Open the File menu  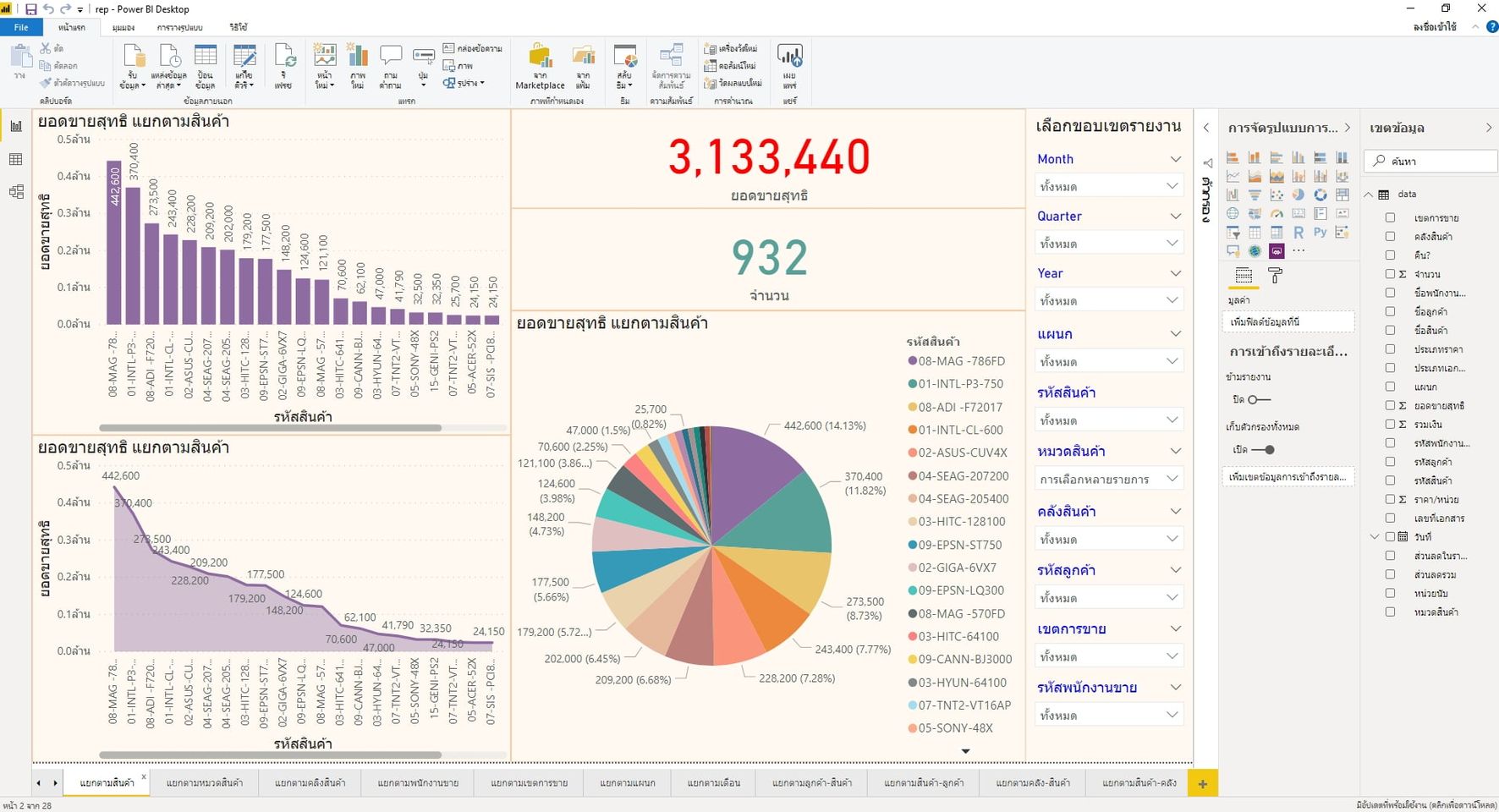(x=21, y=27)
